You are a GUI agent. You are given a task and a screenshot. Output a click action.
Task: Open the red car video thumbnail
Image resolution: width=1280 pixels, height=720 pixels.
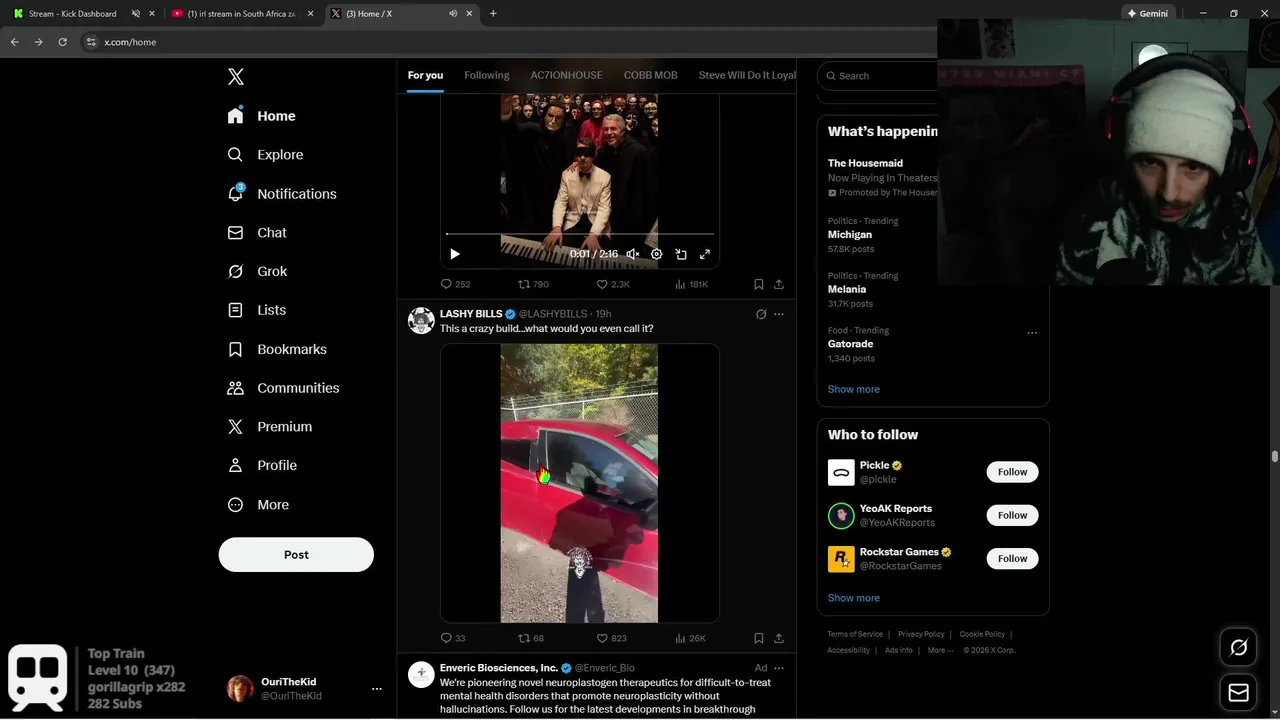tap(580, 483)
